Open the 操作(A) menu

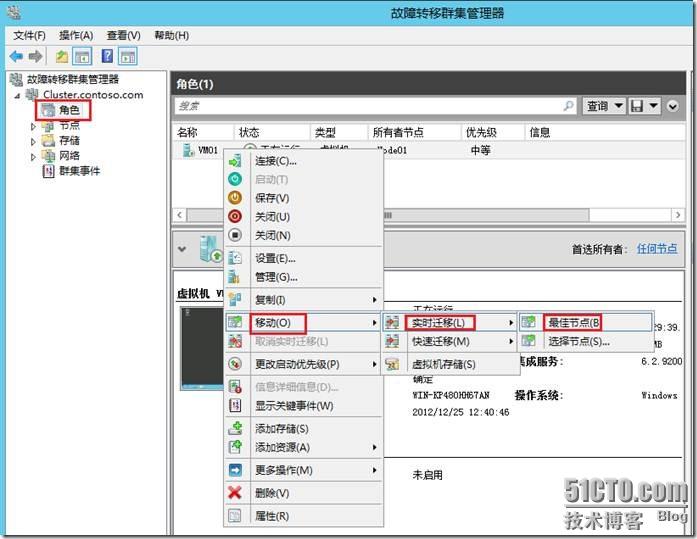click(x=76, y=35)
